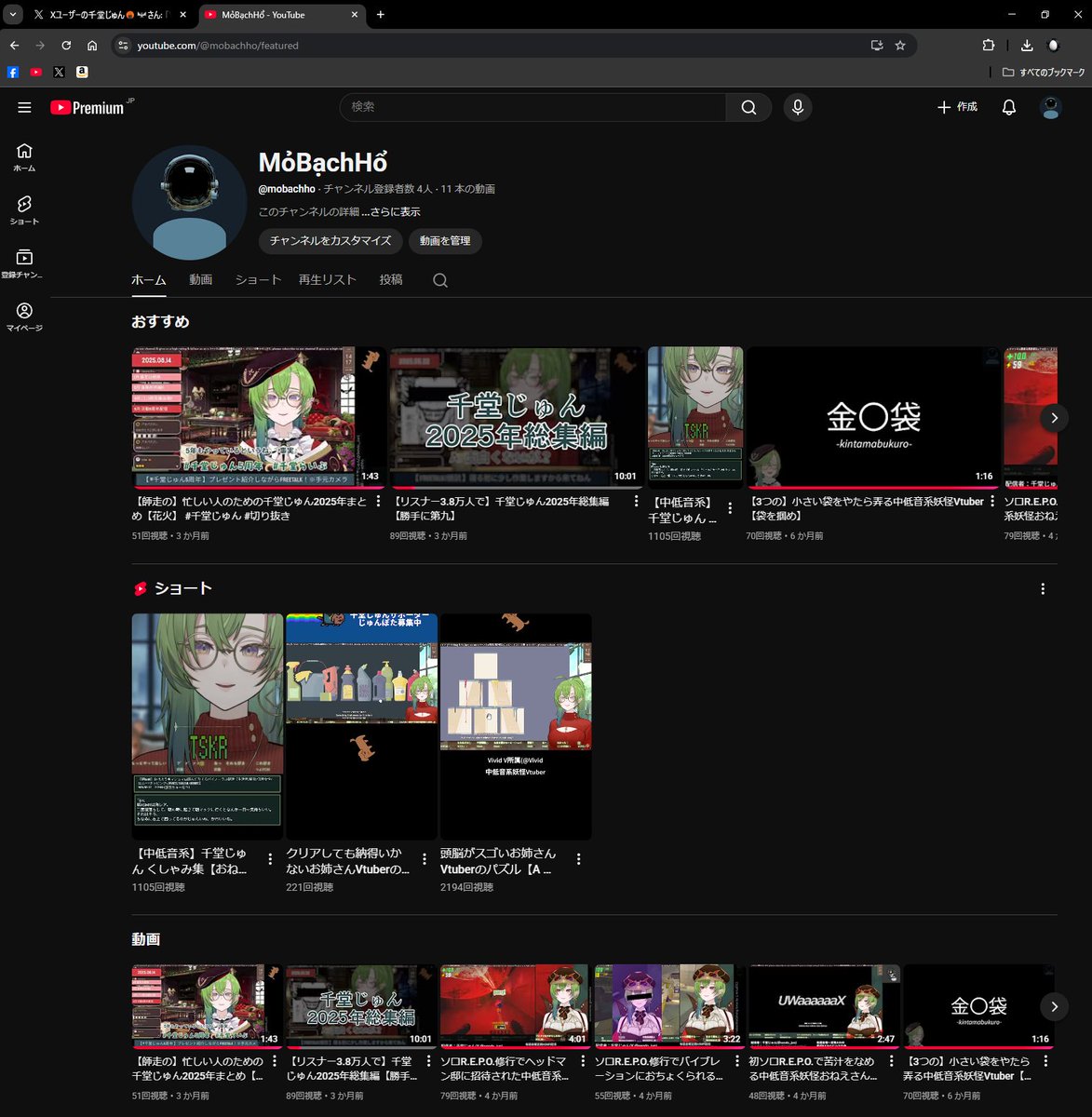Image resolution: width=1092 pixels, height=1117 pixels.
Task: Switch to the 投稿 channel tab
Action: (x=391, y=279)
